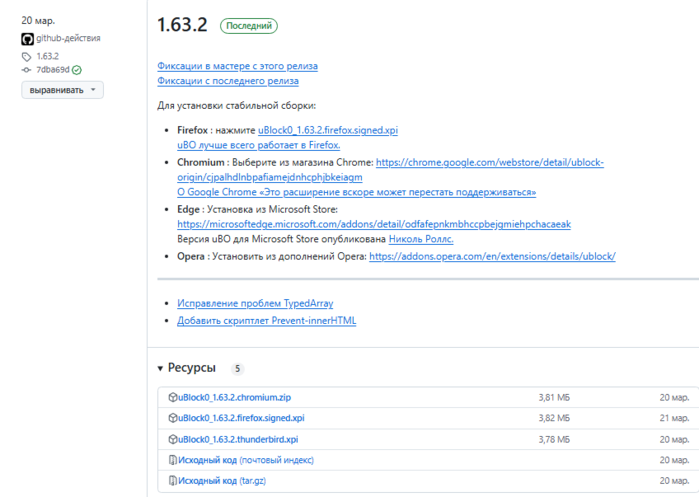Click package icon of uBlock0_1.63.2.thunderbird.xpi
This screenshot has height=497, width=699.
pos(173,439)
